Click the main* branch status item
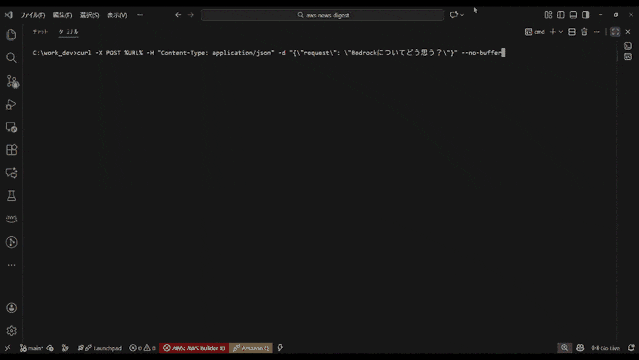Viewport: 639px width, 360px height. tap(31, 348)
